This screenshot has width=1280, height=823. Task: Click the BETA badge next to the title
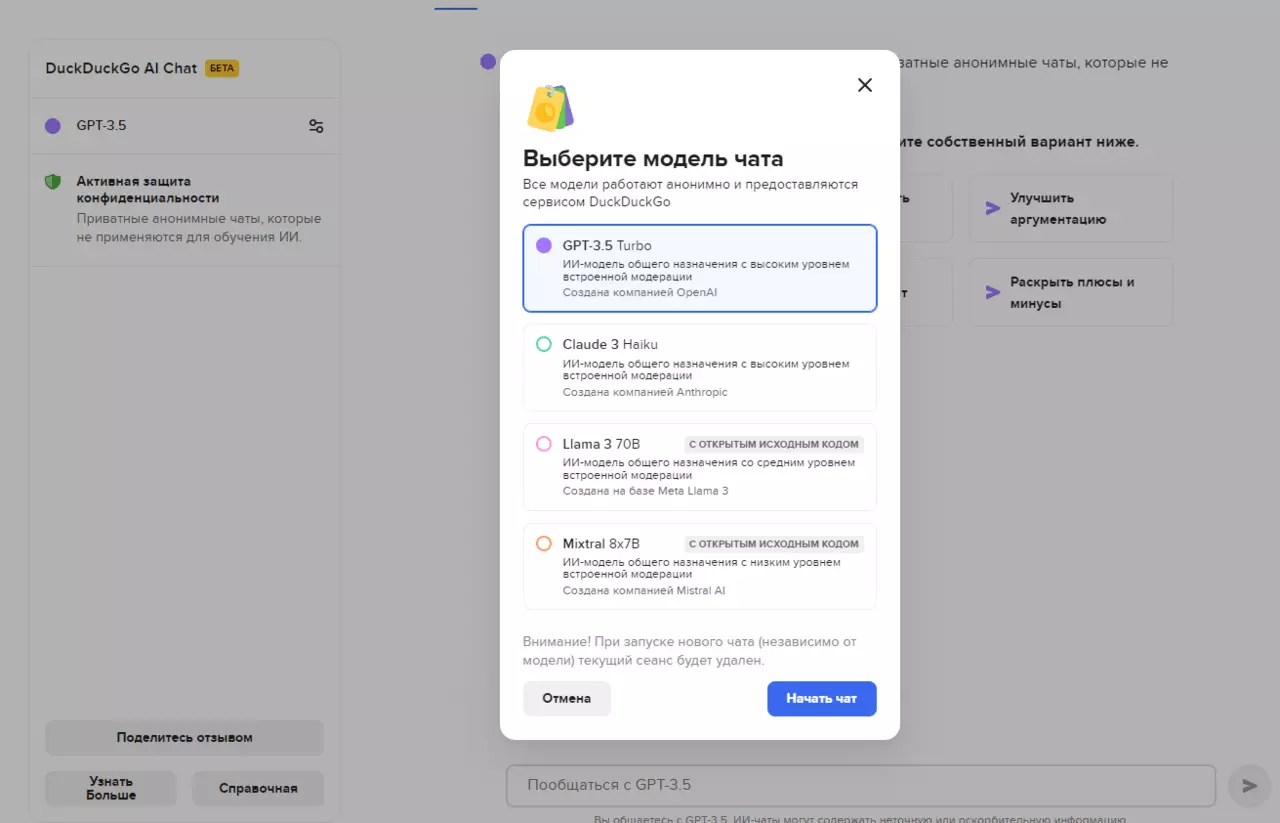tap(222, 69)
